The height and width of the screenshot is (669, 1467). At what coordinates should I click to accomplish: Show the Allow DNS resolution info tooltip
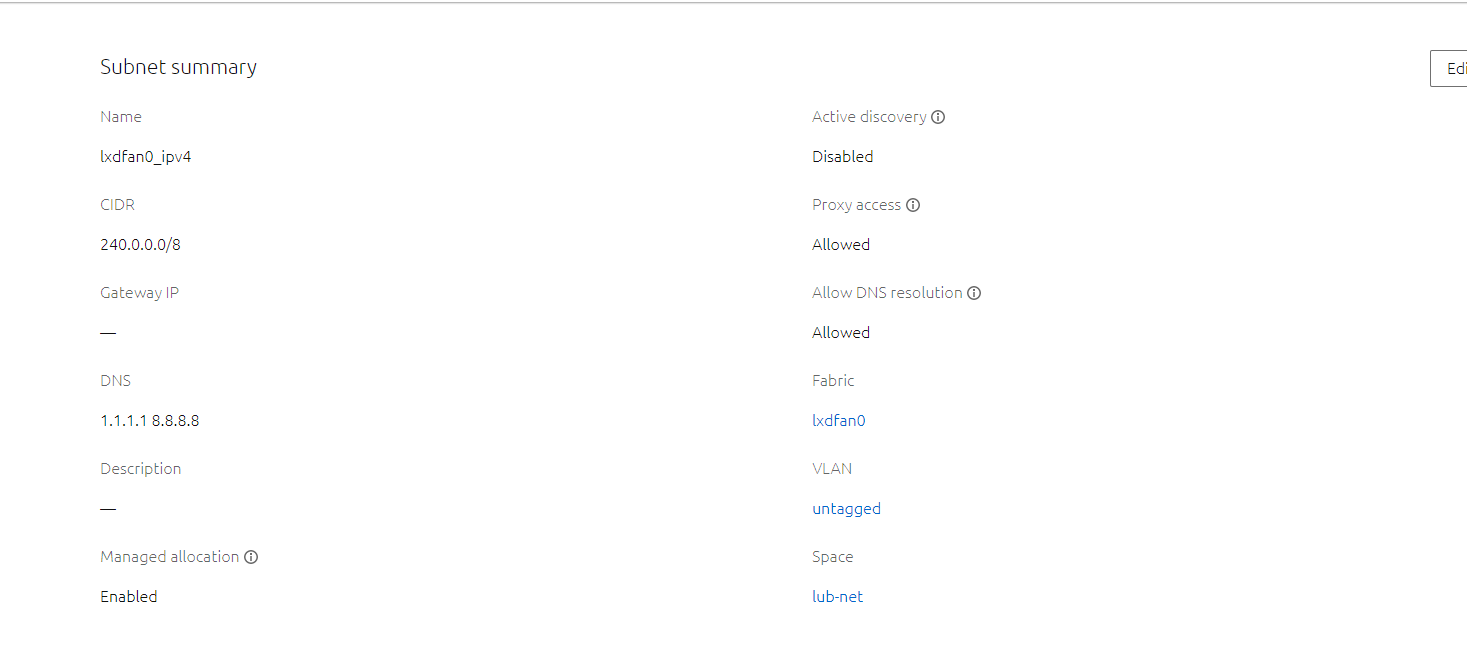[974, 293]
